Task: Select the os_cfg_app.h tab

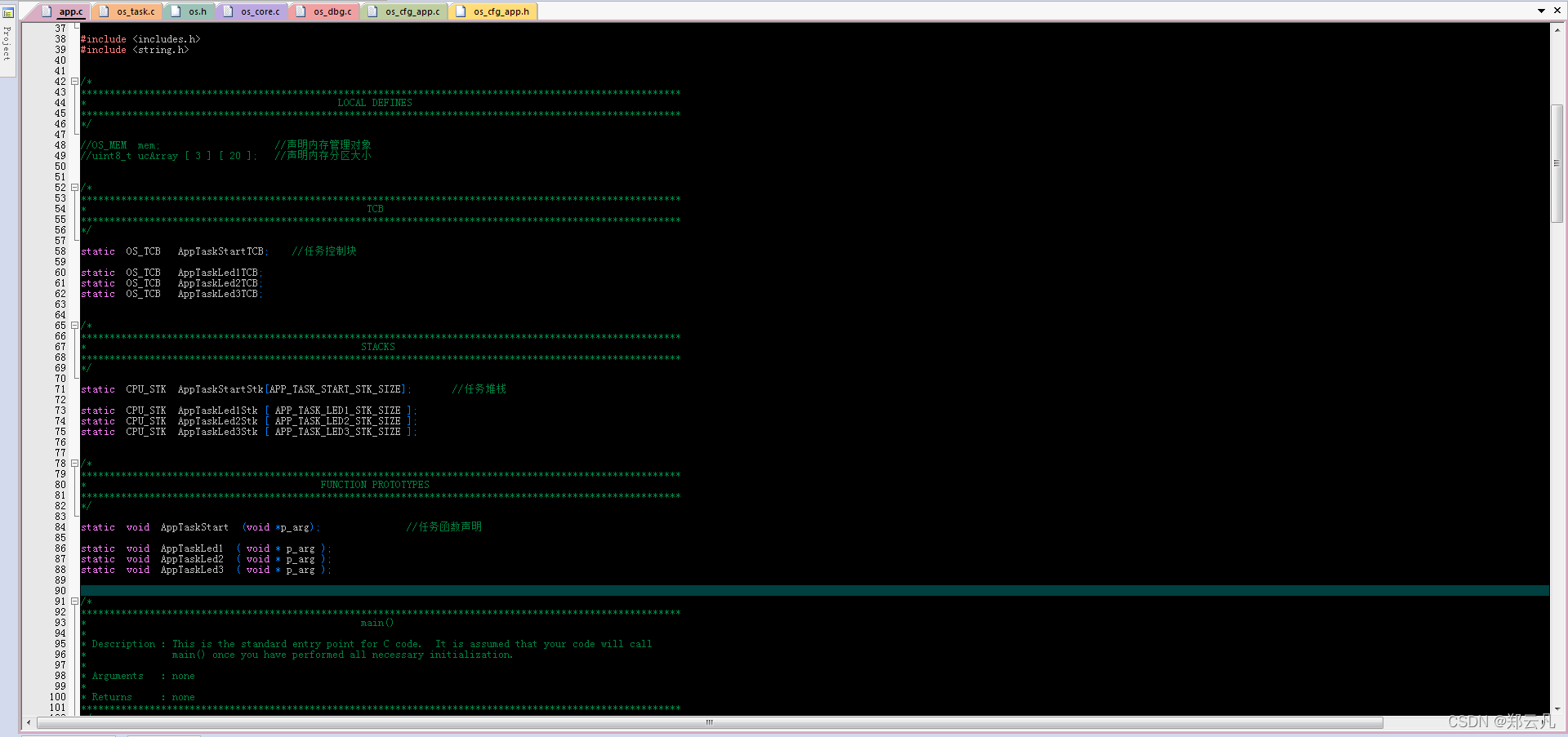Action: tap(492, 11)
